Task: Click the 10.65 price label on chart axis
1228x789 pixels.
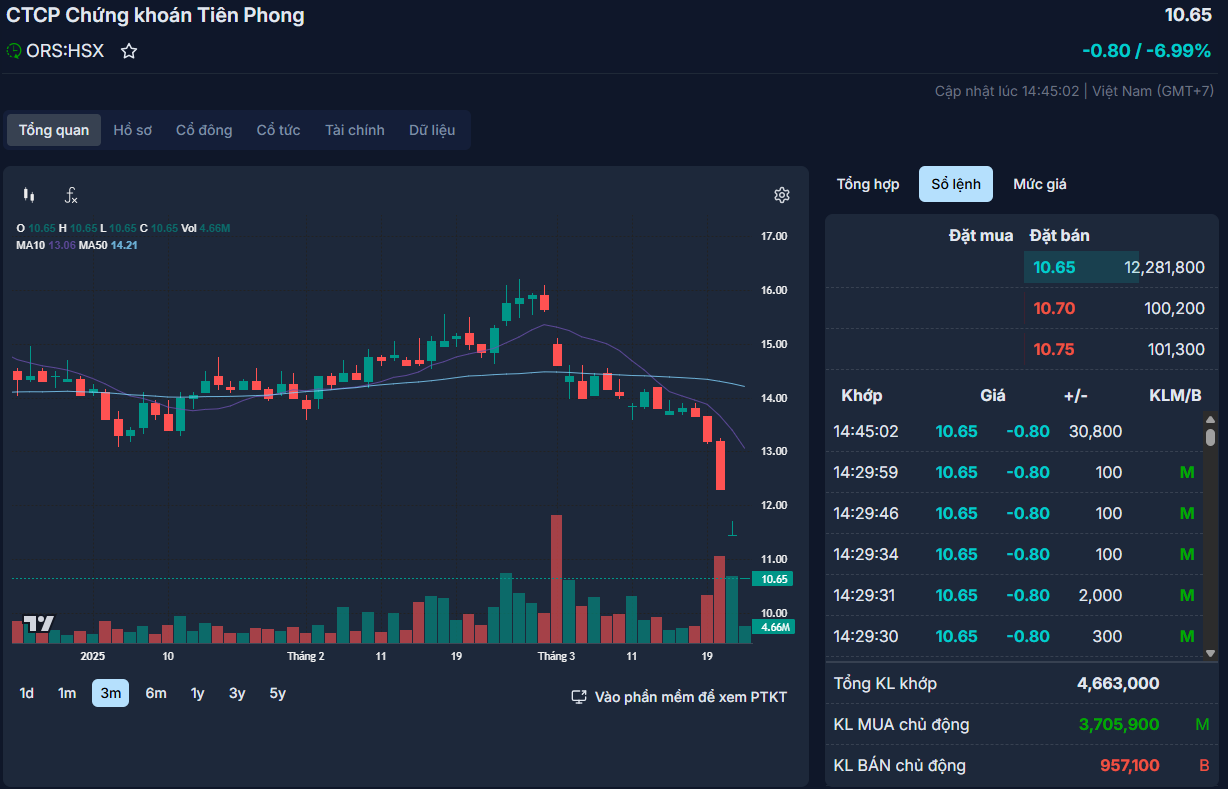Action: (x=775, y=579)
